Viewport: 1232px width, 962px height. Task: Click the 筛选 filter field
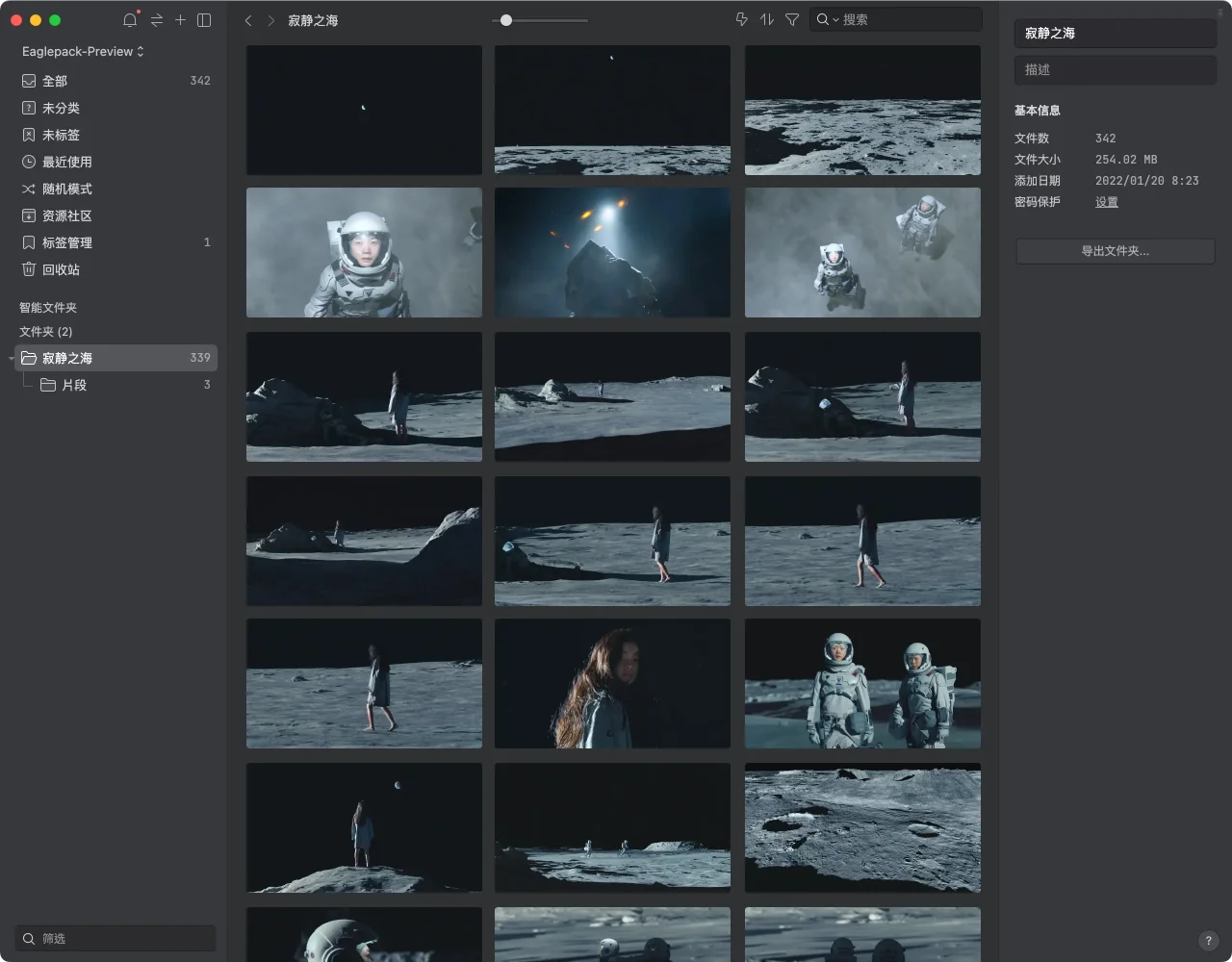tap(115, 938)
